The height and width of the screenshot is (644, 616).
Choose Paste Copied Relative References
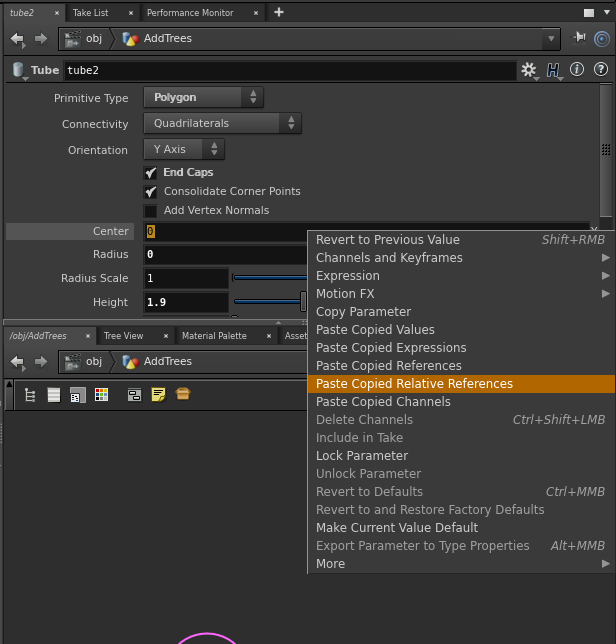coord(461,384)
